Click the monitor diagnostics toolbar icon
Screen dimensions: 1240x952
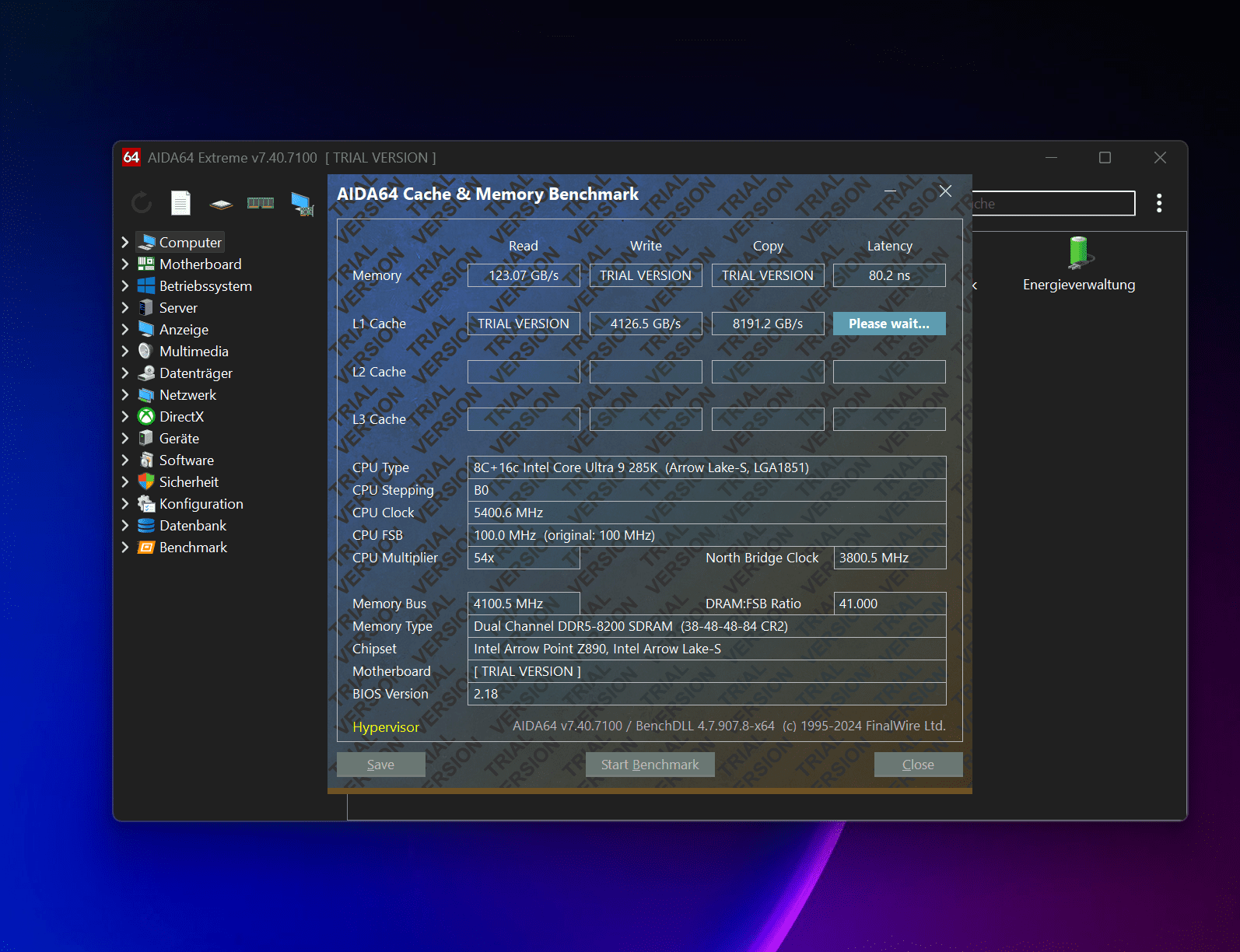[x=302, y=204]
